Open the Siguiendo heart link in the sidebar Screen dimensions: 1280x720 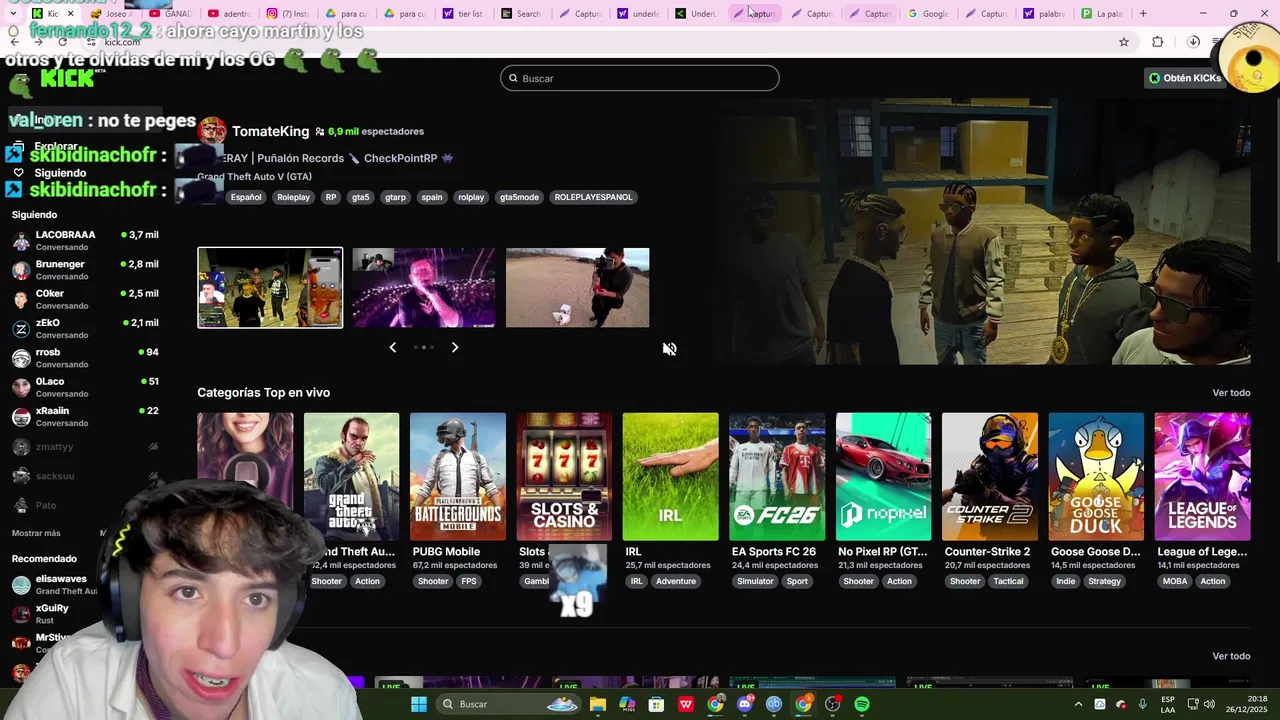(x=48, y=173)
